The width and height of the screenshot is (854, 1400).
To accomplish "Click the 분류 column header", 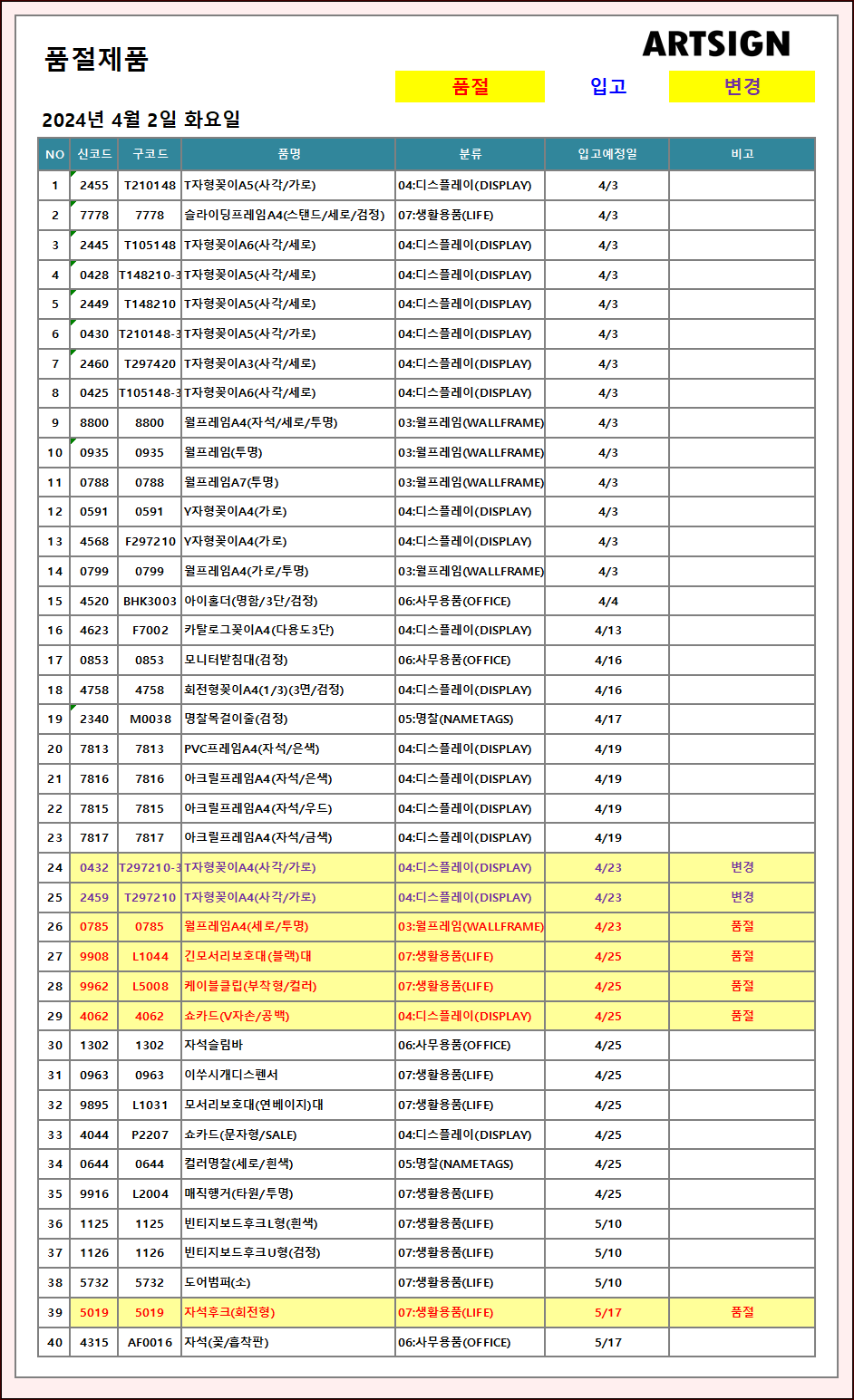I will (x=470, y=154).
